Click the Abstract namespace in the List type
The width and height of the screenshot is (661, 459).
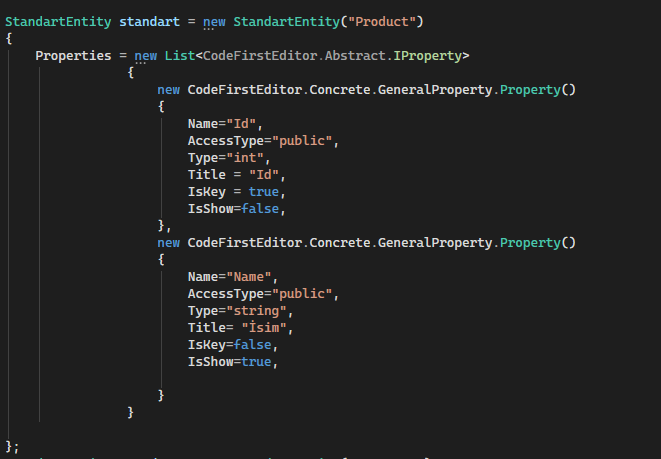coord(358,55)
